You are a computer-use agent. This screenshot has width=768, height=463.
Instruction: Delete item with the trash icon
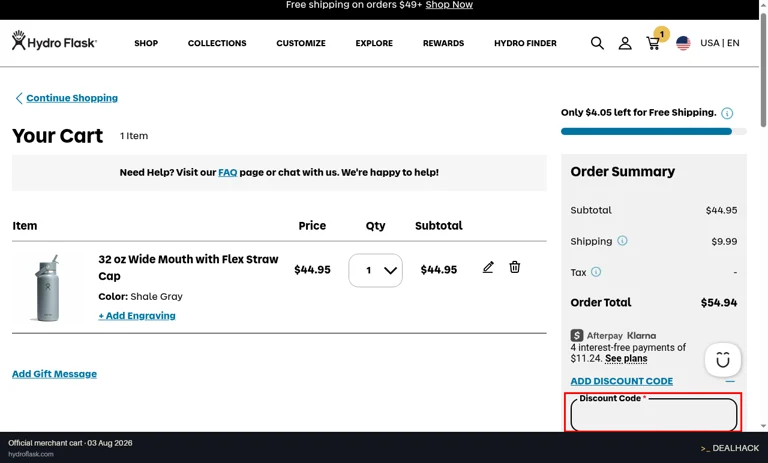(x=514, y=267)
